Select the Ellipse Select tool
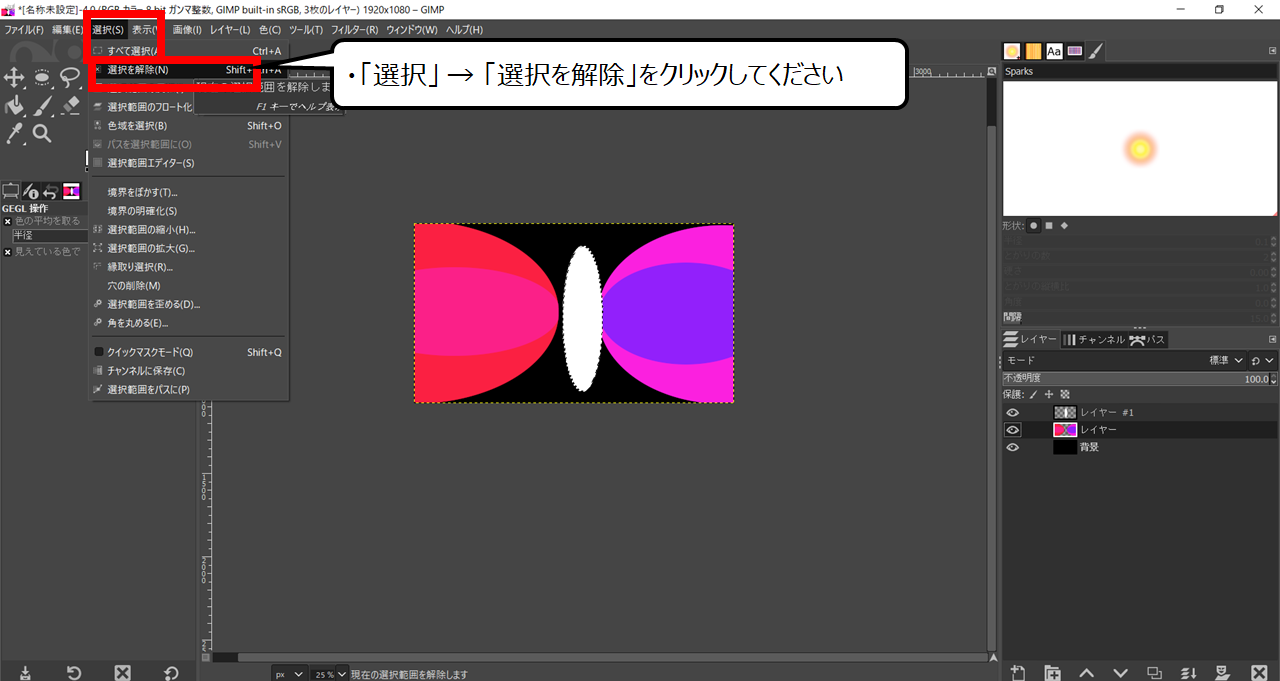 click(x=43, y=77)
